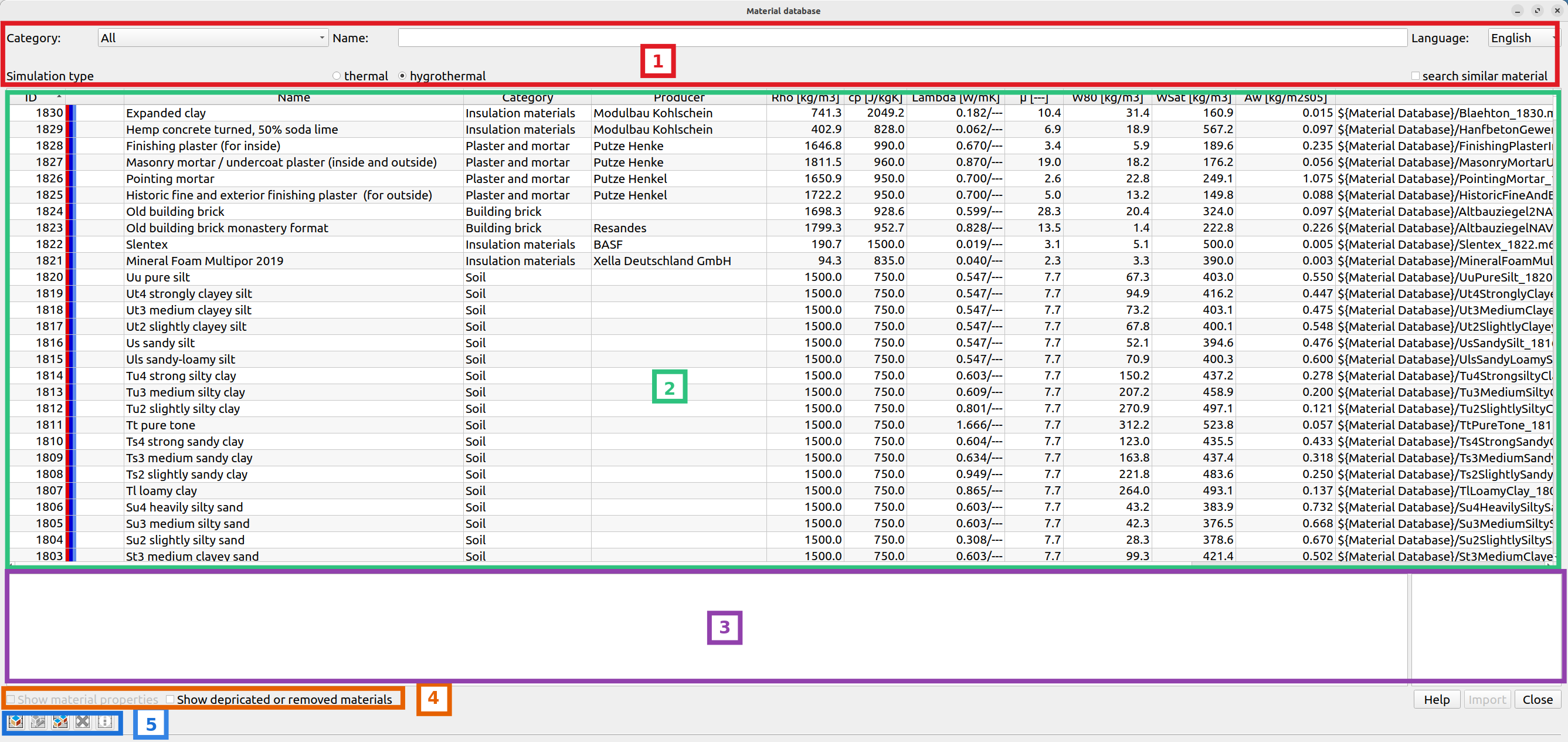Sort by the ID column header
1568x742 pixels.
(x=37, y=98)
